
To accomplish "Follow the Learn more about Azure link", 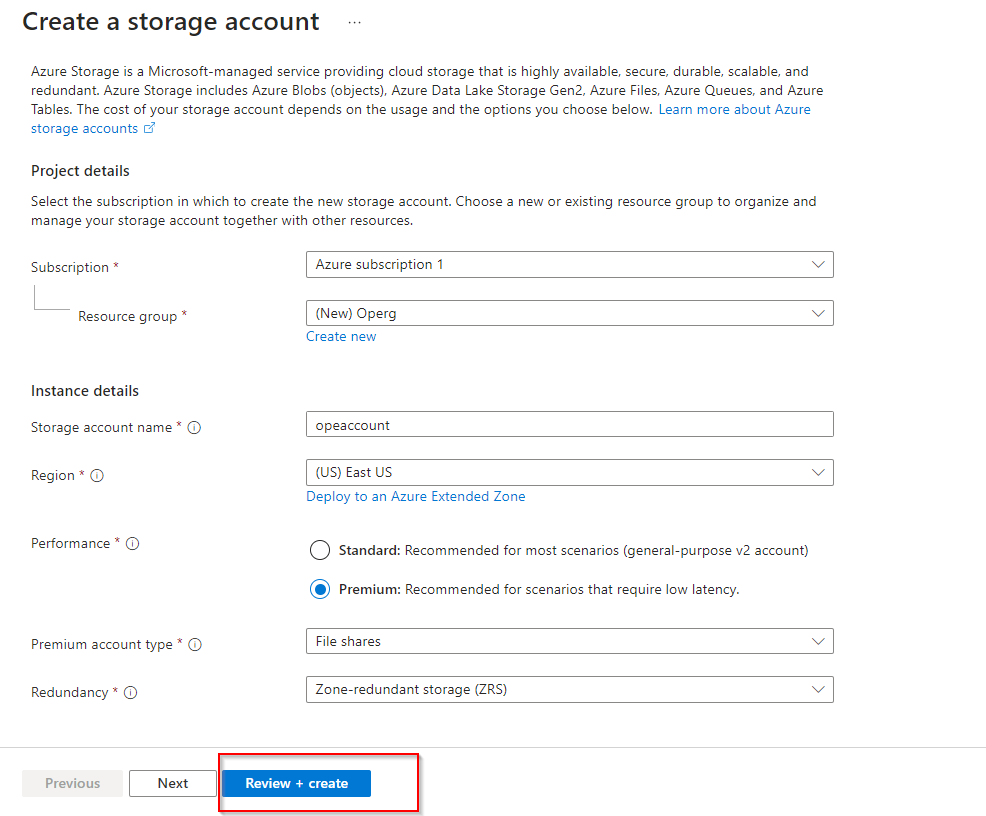I will (734, 109).
